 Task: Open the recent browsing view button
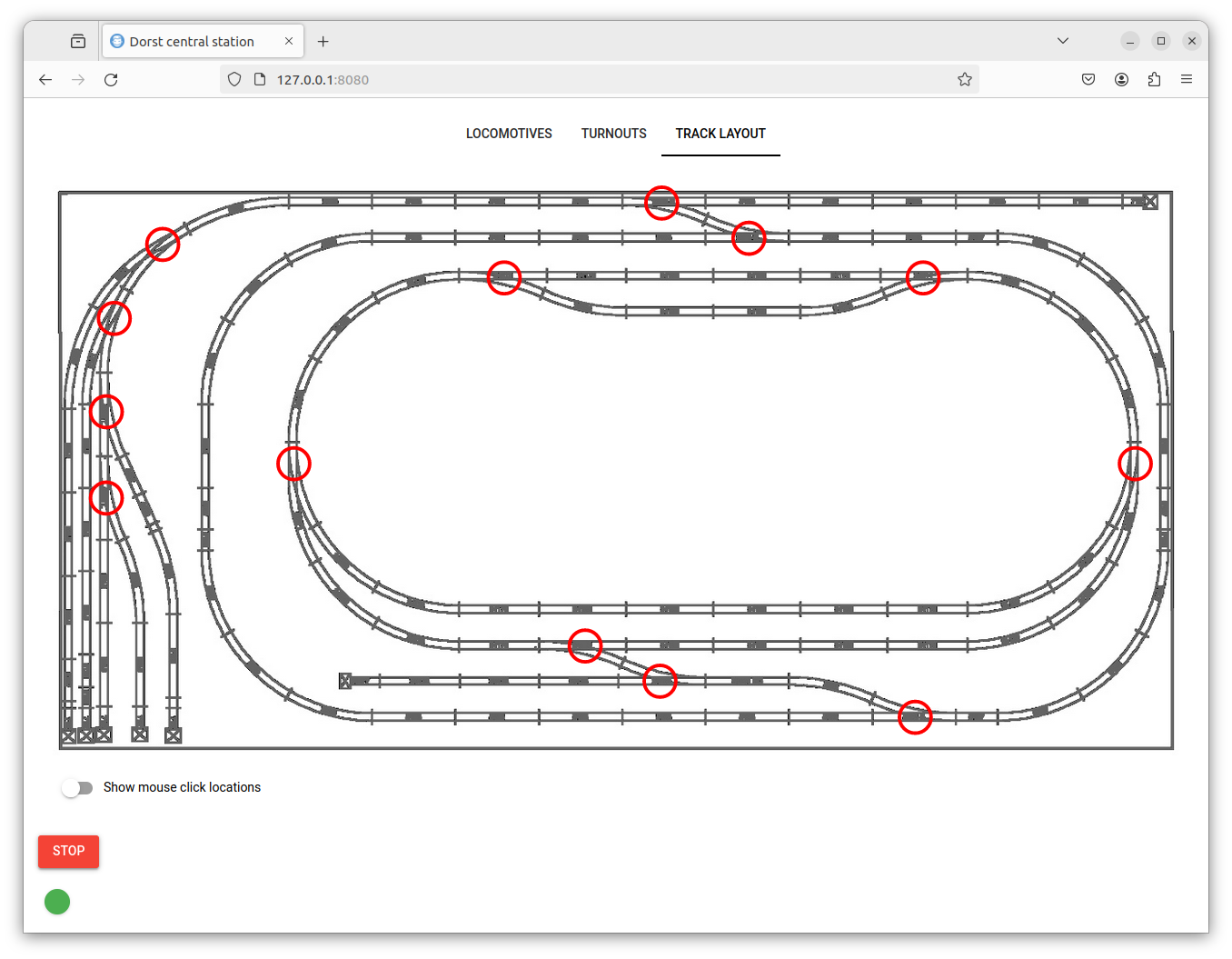tap(78, 42)
